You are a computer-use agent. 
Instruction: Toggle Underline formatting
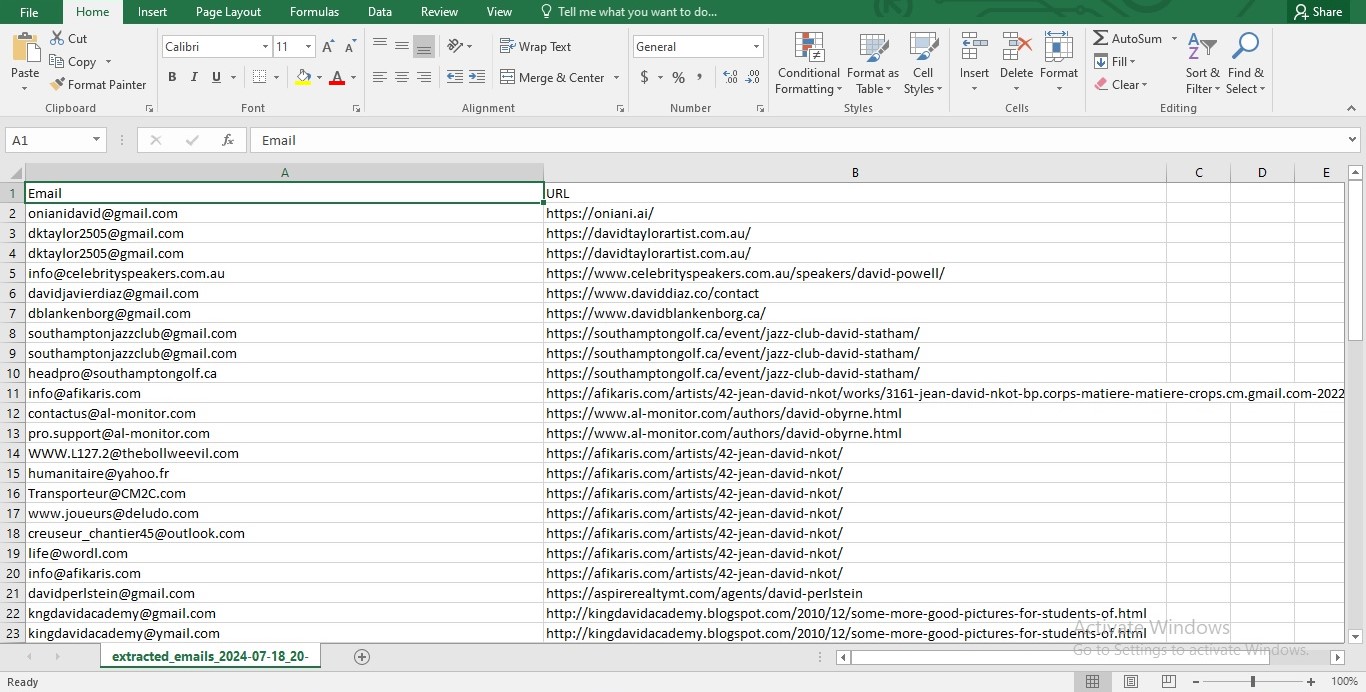216,77
